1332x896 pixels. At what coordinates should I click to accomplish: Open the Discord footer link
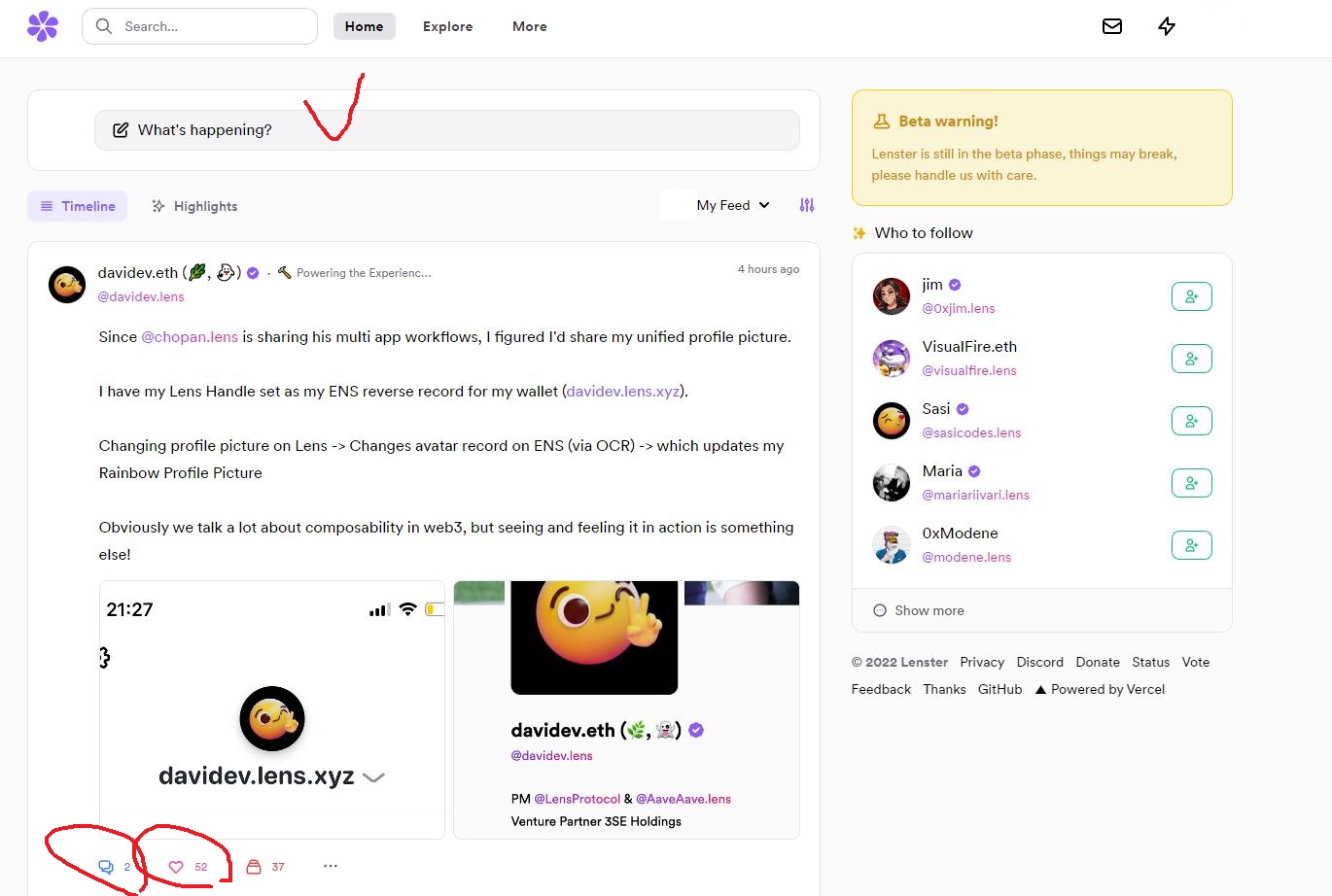pyautogui.click(x=1040, y=663)
